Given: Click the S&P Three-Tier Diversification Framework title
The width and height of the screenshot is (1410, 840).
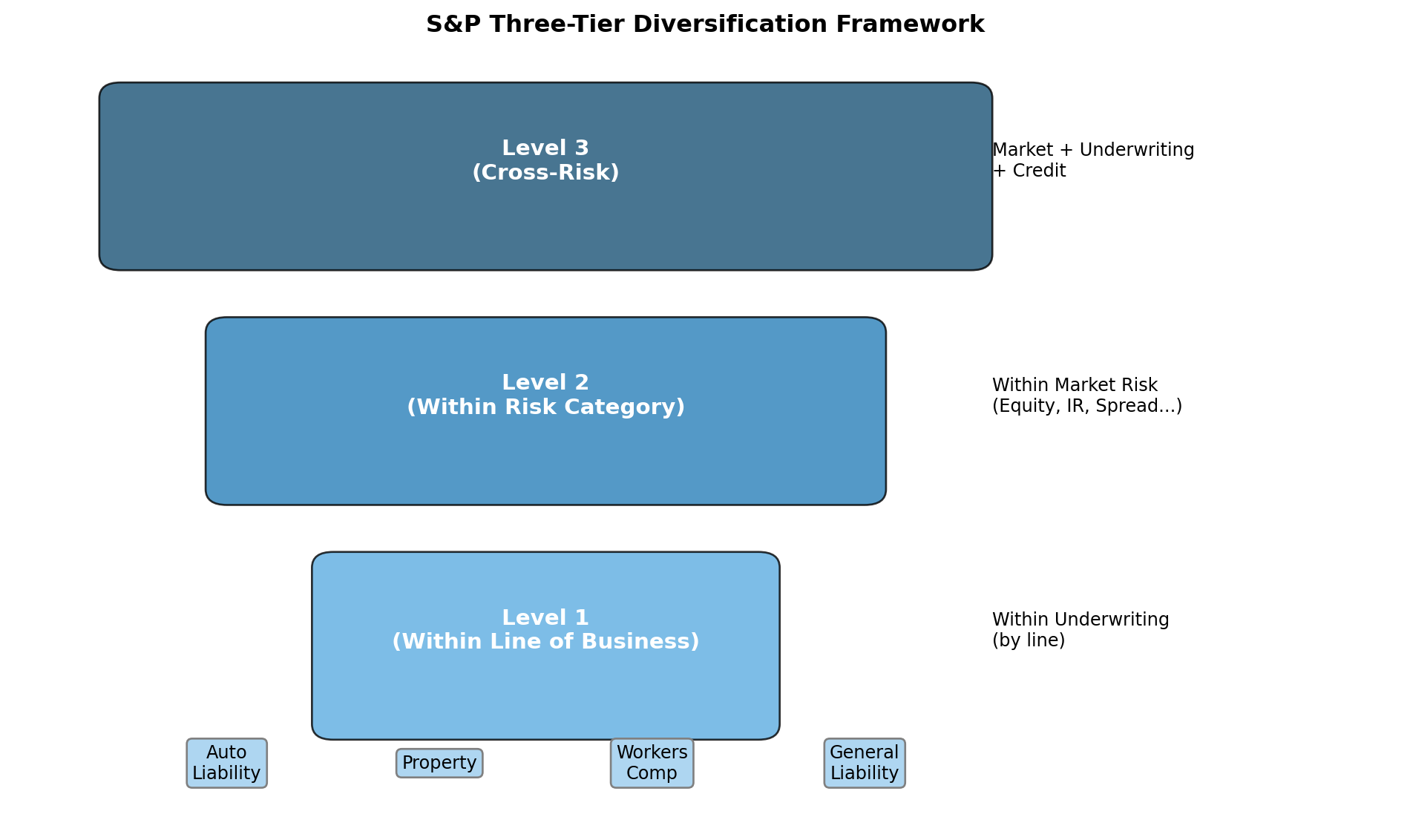Looking at the screenshot, I should pyautogui.click(x=704, y=24).
